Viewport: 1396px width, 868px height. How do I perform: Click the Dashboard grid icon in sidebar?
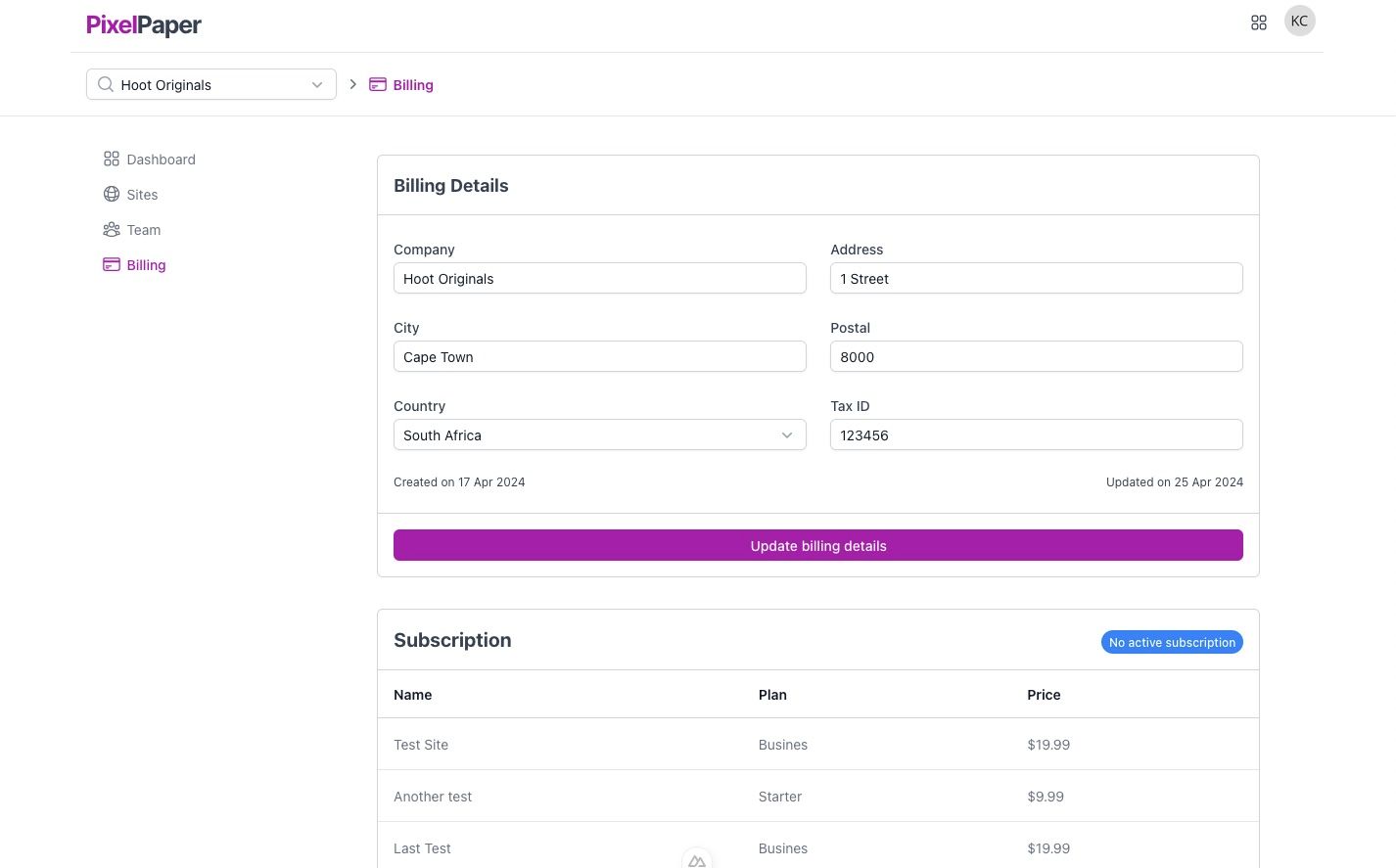[x=112, y=159]
